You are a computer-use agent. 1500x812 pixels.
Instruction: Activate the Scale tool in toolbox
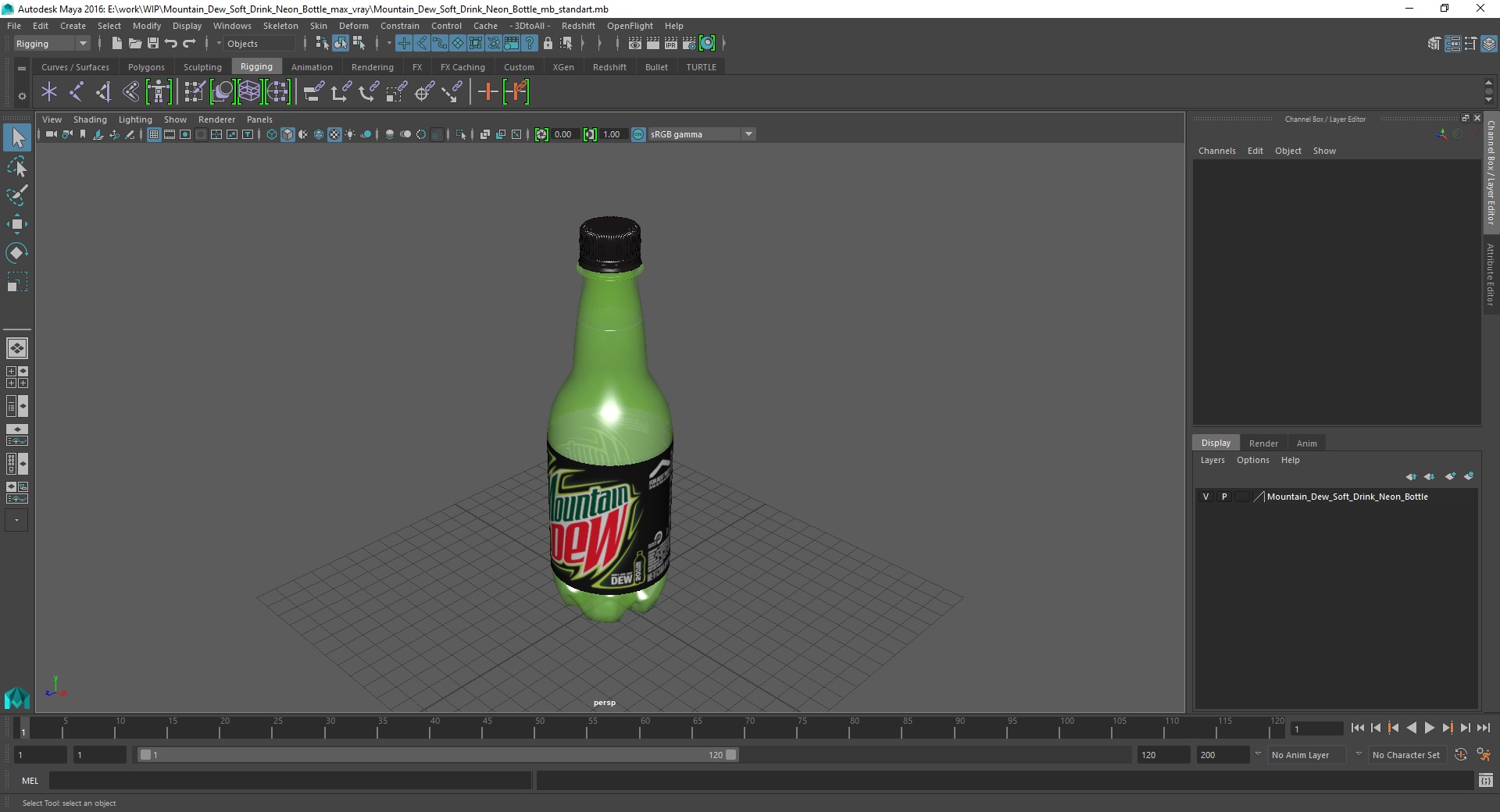[17, 282]
